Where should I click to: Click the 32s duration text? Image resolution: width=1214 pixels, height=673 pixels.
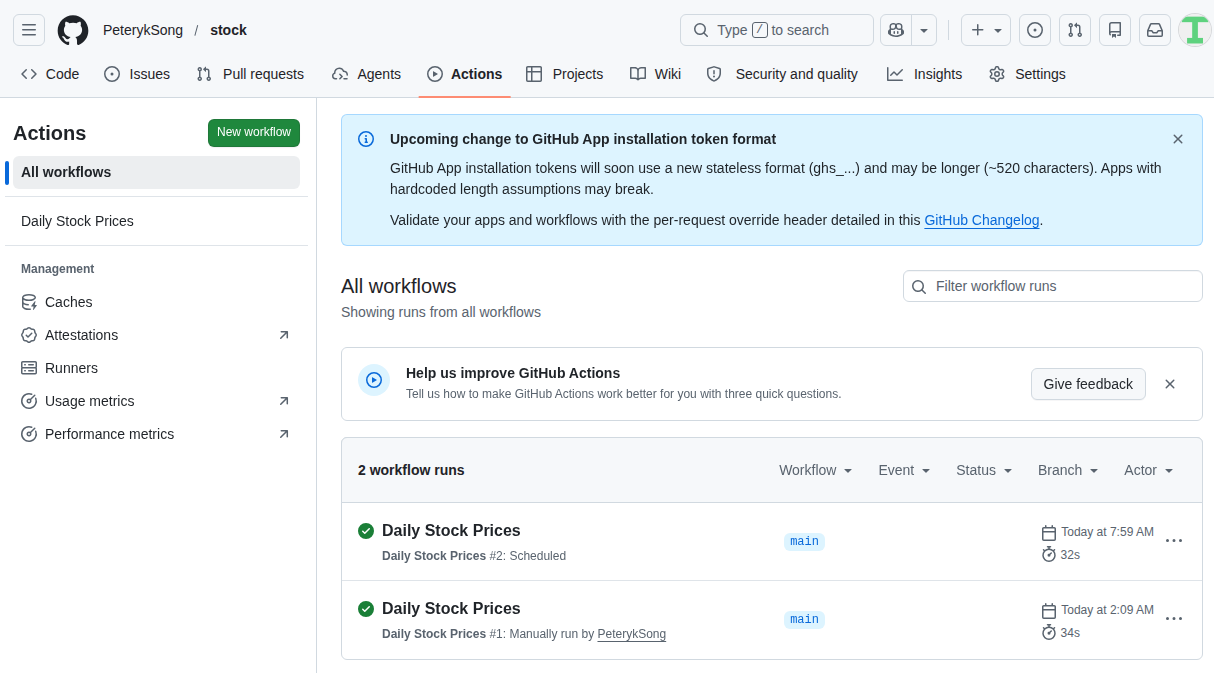click(x=1070, y=555)
